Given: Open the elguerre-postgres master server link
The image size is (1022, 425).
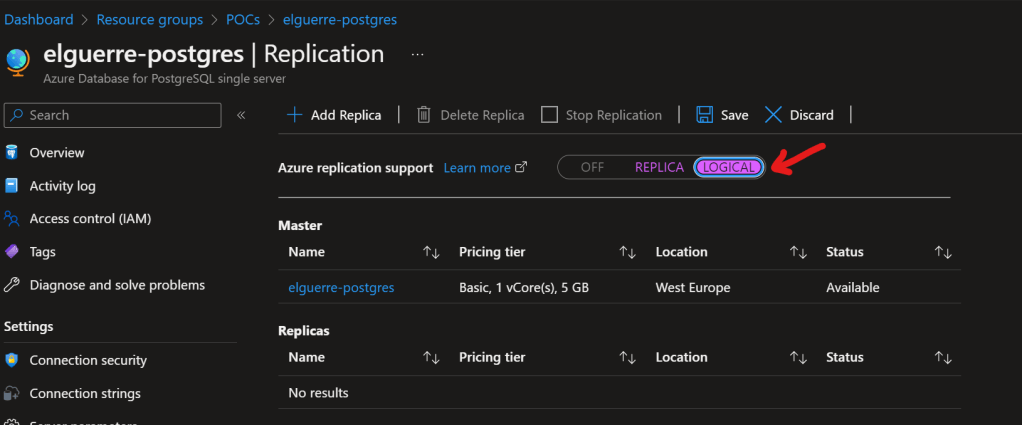Looking at the screenshot, I should tap(341, 288).
